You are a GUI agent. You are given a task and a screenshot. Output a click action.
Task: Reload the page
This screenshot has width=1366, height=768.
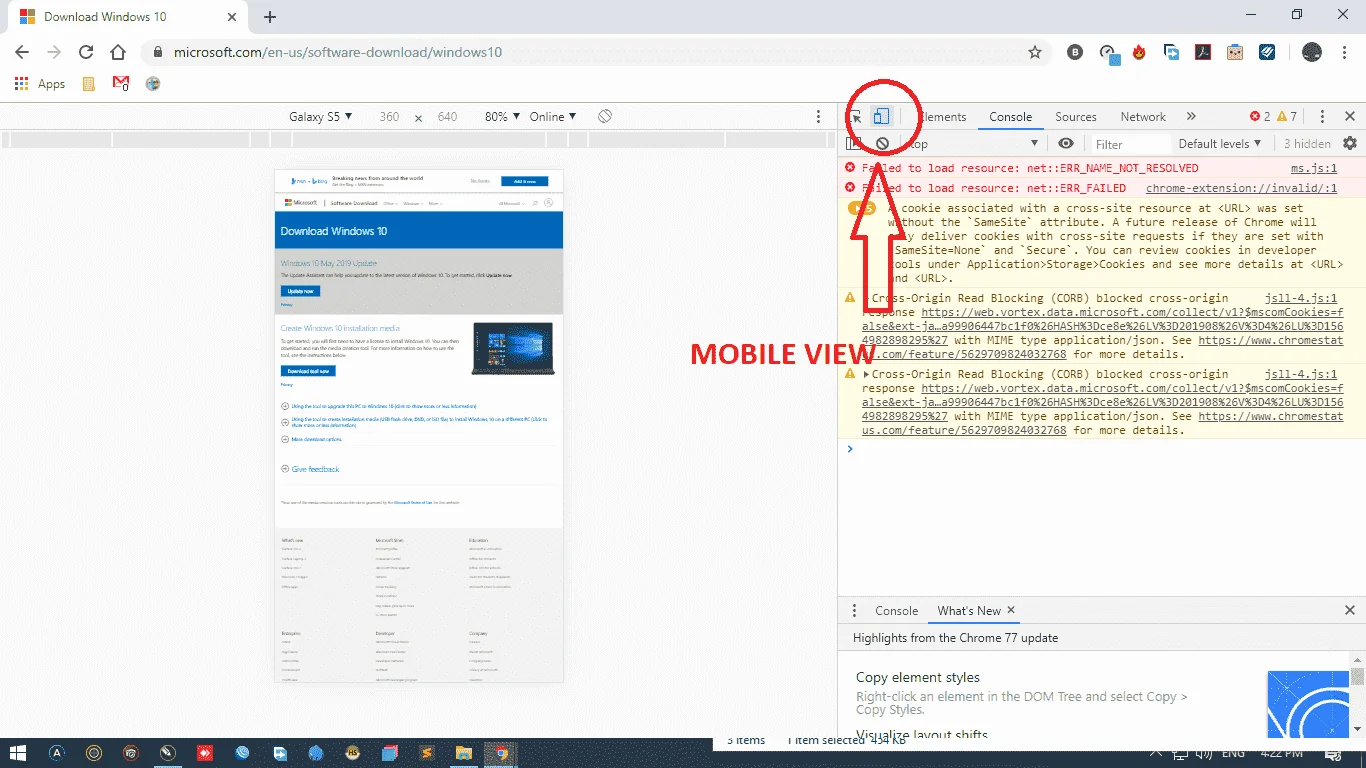(x=86, y=52)
